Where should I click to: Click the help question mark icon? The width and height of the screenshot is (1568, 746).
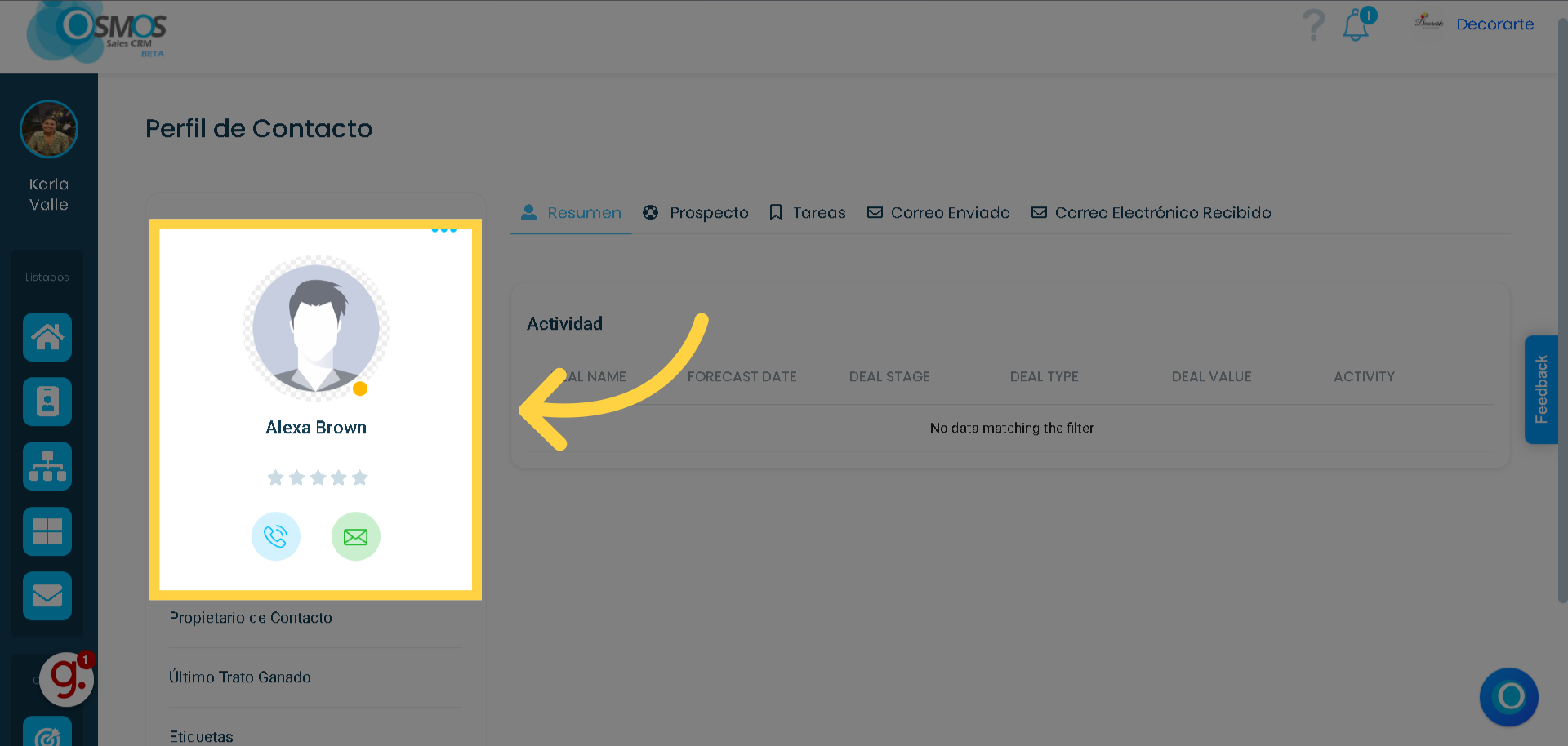[x=1314, y=25]
